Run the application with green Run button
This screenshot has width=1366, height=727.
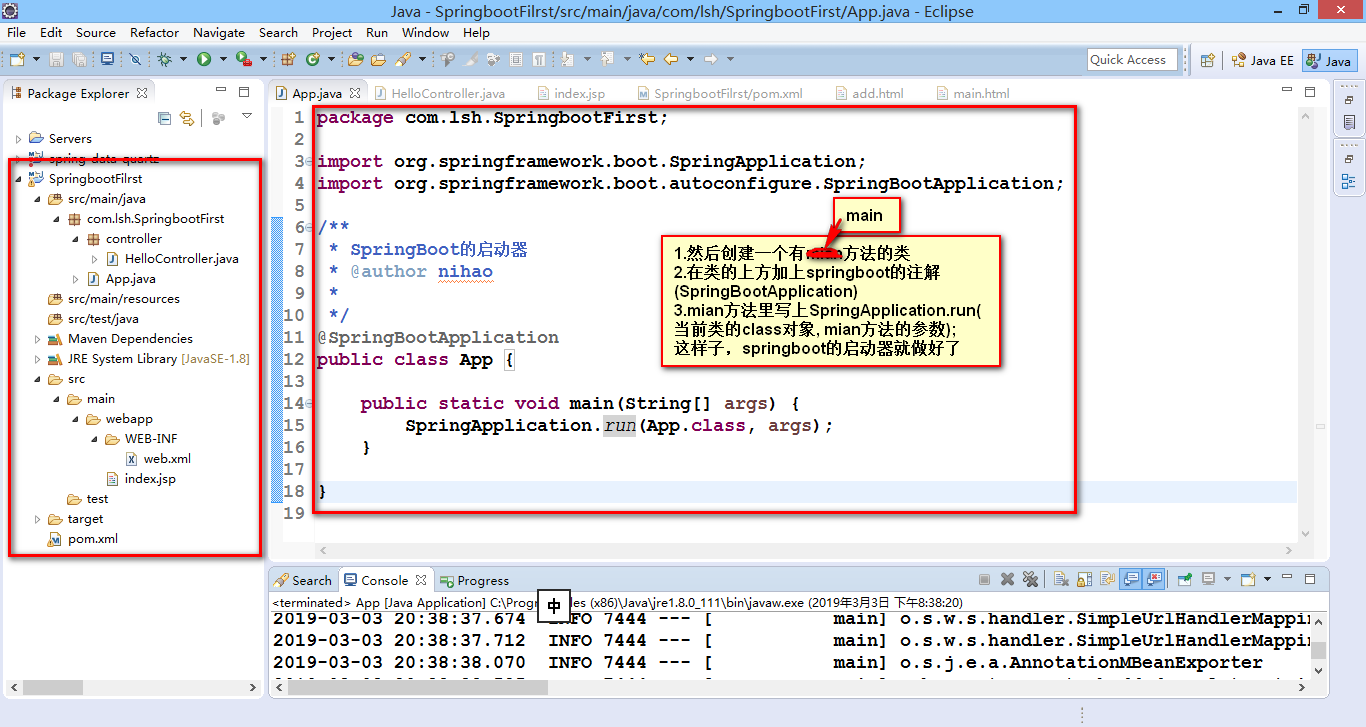204,60
